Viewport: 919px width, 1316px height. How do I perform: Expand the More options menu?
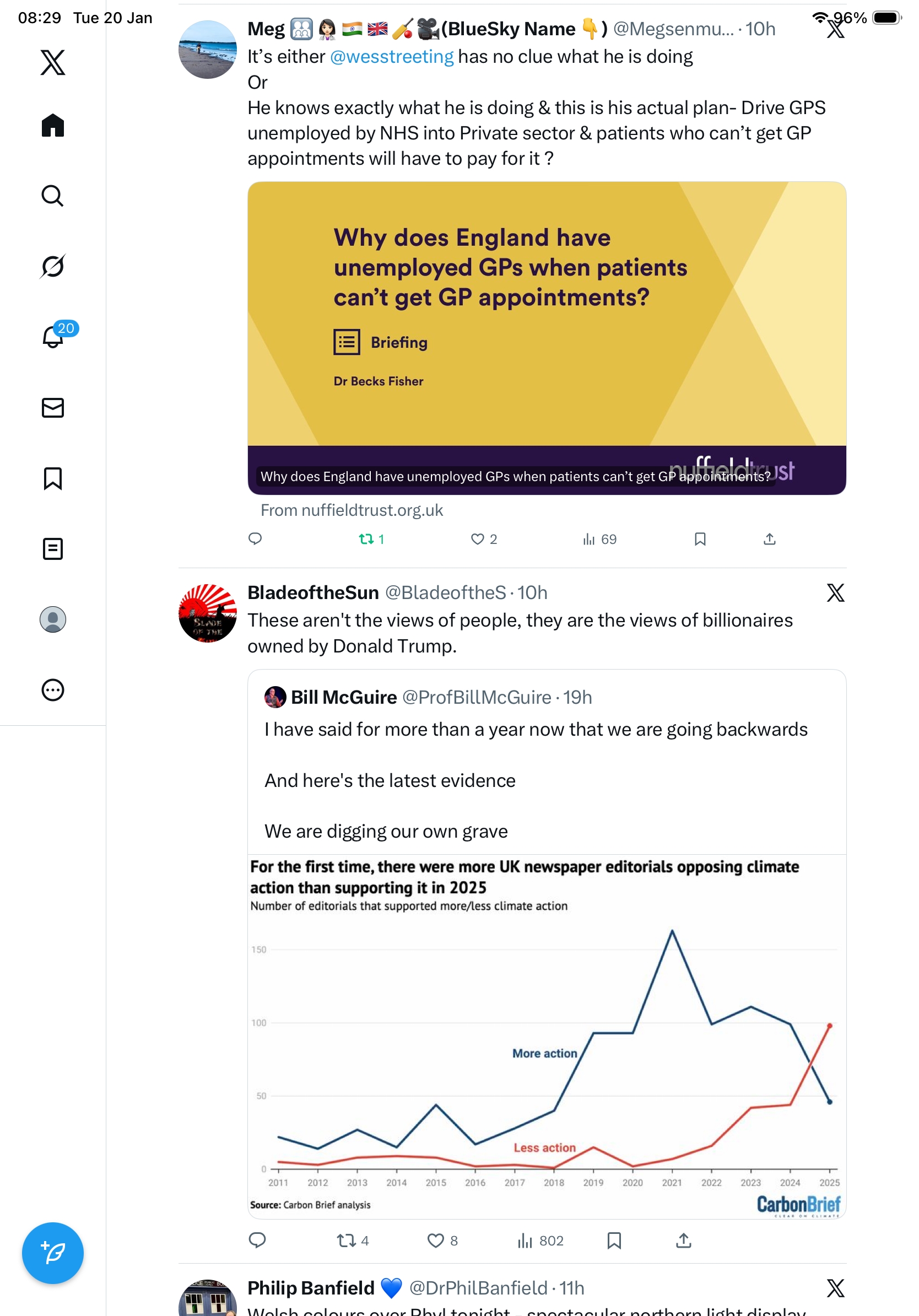pos(53,690)
